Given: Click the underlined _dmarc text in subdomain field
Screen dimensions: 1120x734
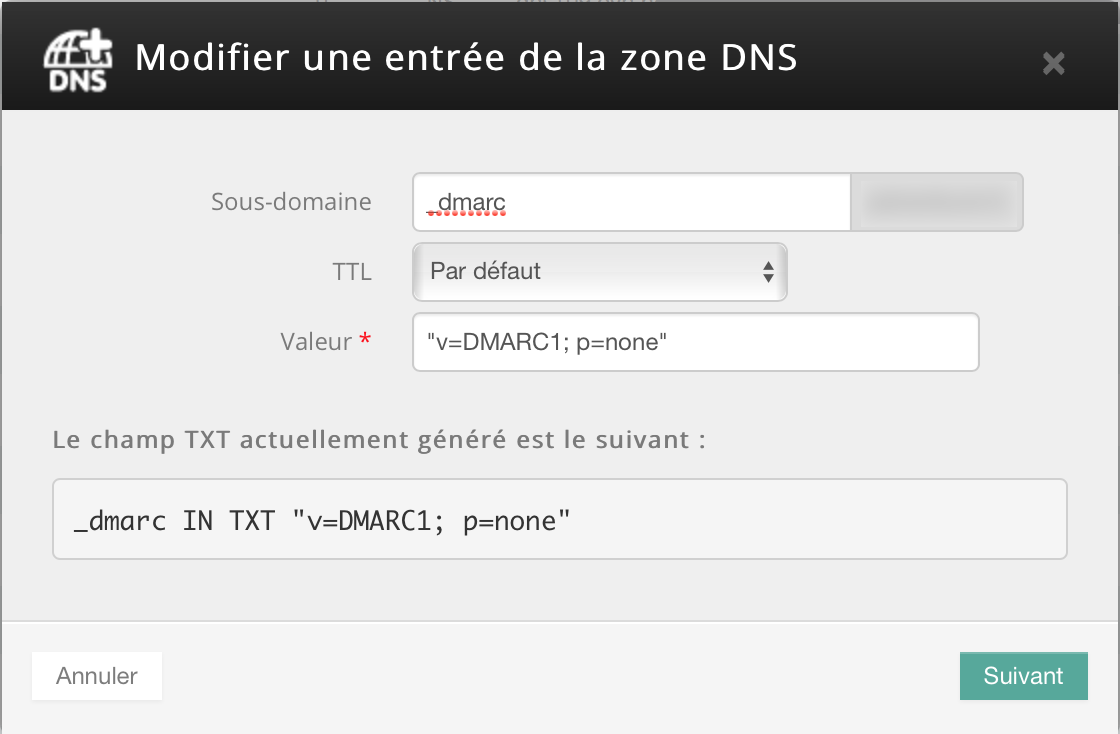Looking at the screenshot, I should pyautogui.click(x=466, y=203).
